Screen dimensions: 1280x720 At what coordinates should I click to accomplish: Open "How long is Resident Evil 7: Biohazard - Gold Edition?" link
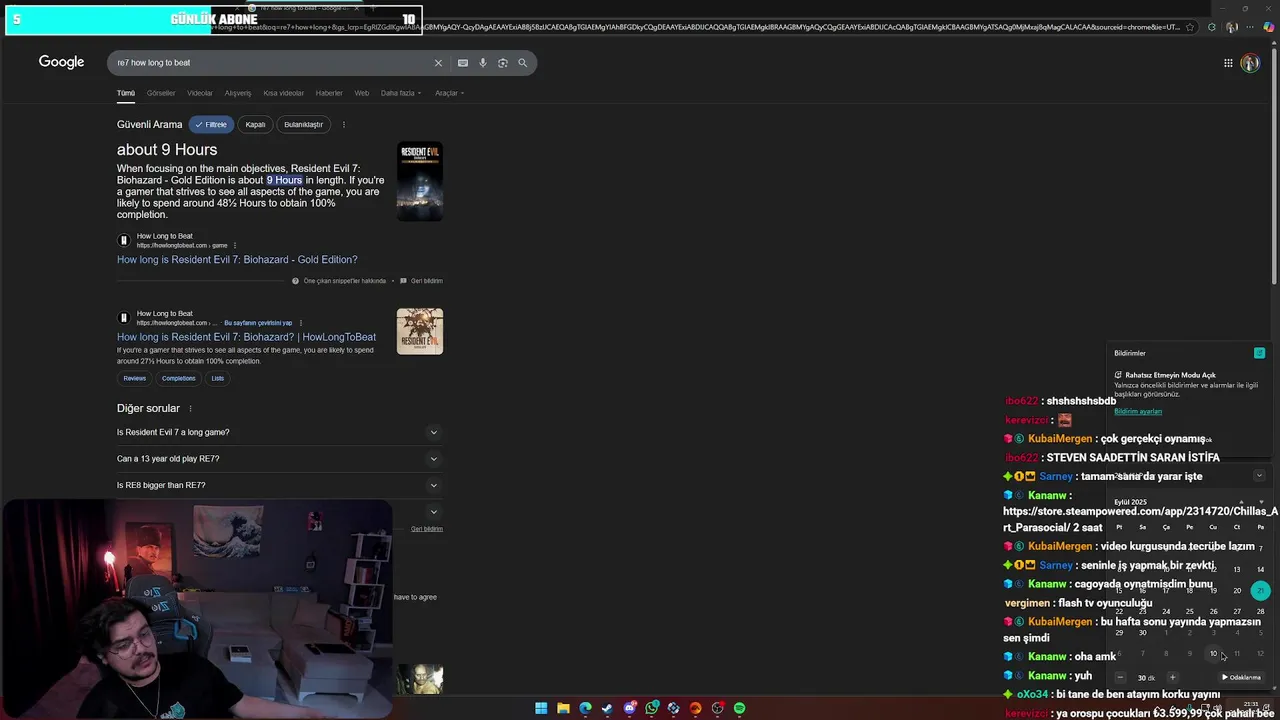click(237, 260)
